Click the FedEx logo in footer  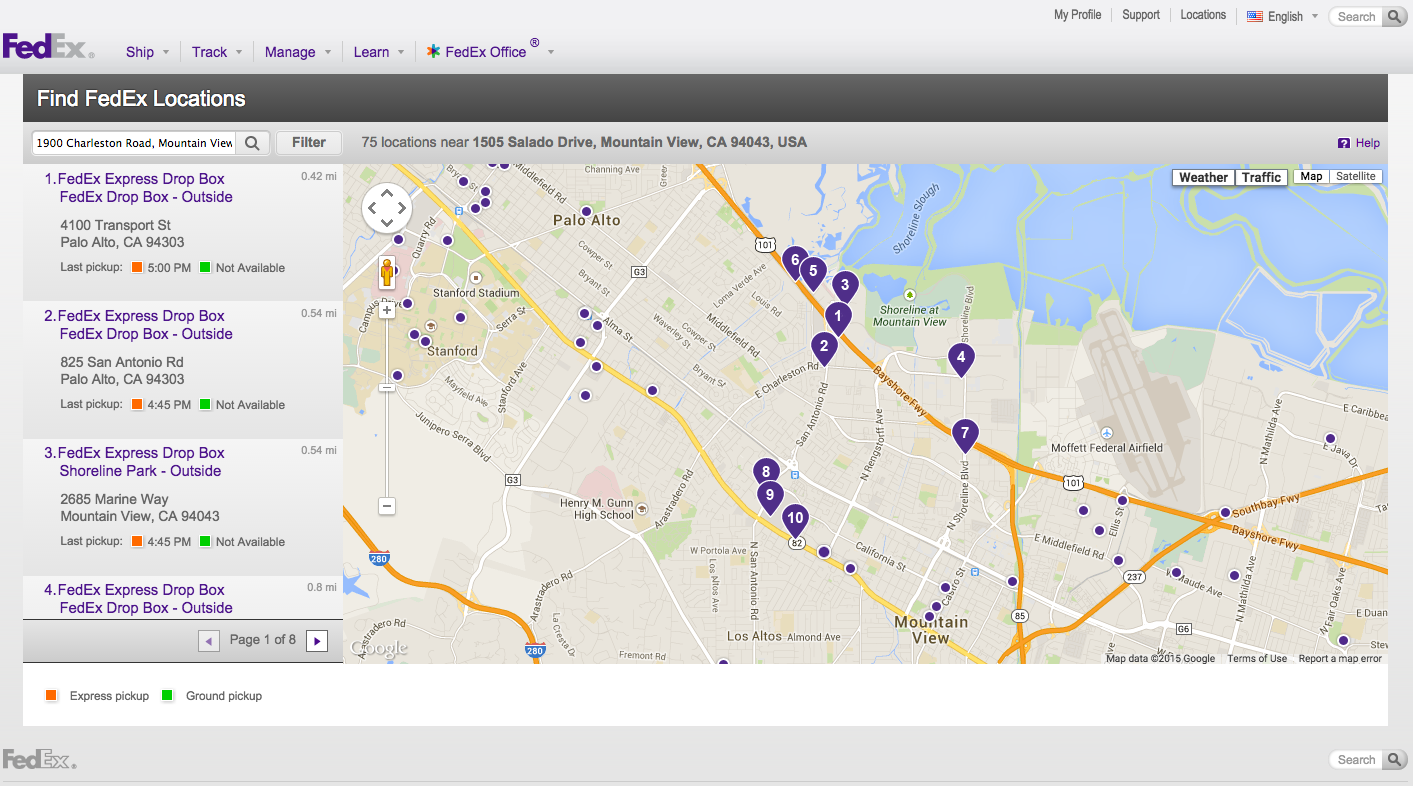tap(39, 759)
